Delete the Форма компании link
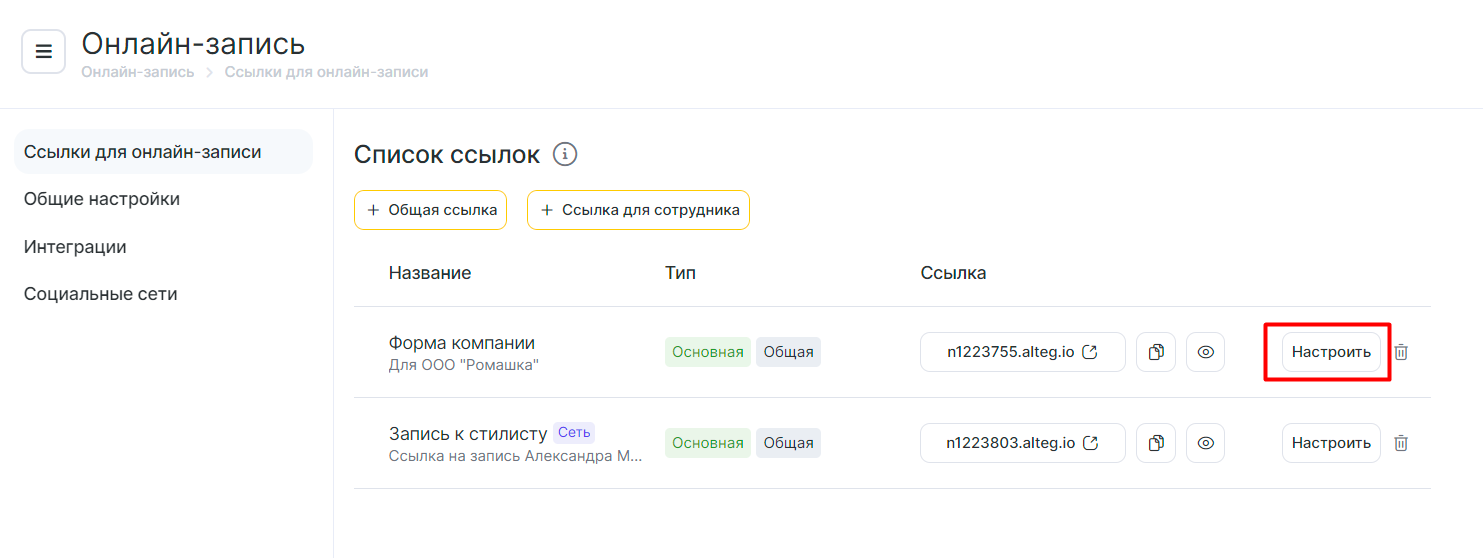 pos(1401,352)
